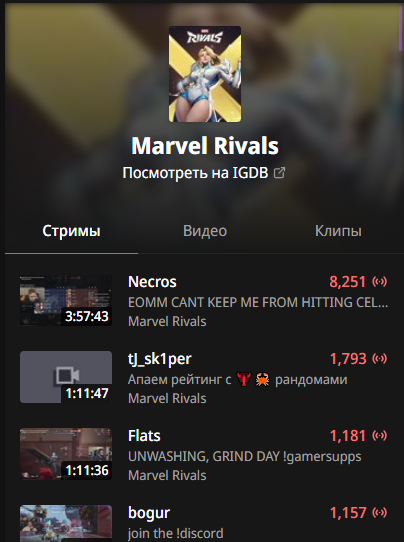Open the Necros channel name
This screenshot has height=542, width=404.
coord(152,282)
